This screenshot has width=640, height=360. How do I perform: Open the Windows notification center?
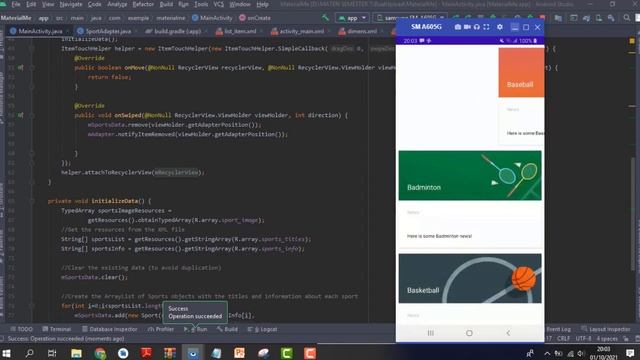pos(630,353)
